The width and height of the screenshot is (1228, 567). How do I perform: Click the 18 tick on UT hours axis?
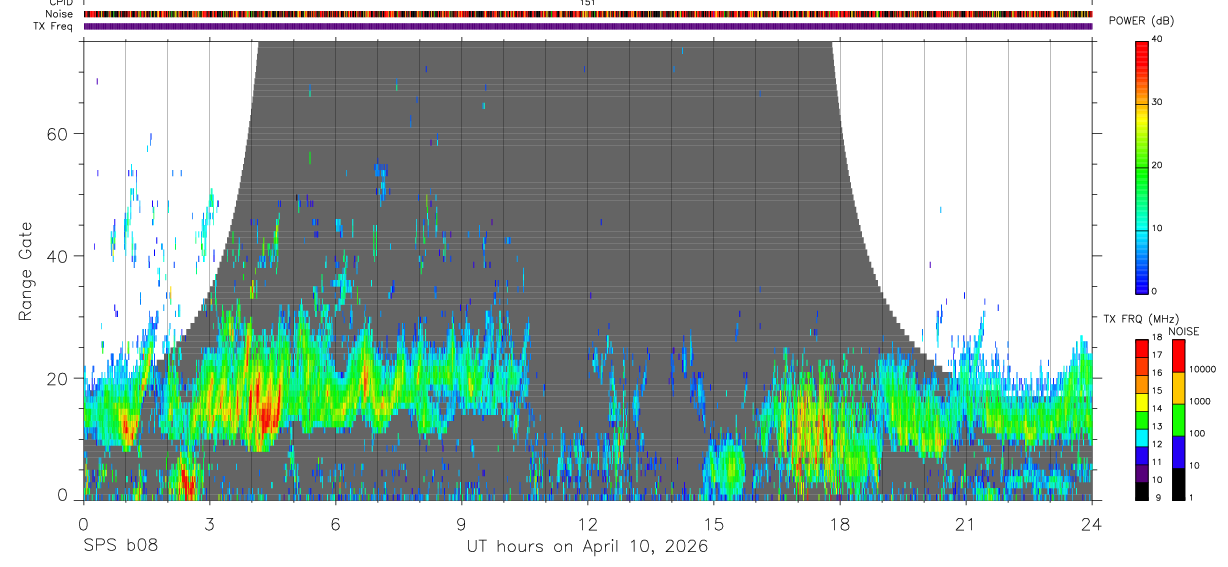click(x=840, y=524)
